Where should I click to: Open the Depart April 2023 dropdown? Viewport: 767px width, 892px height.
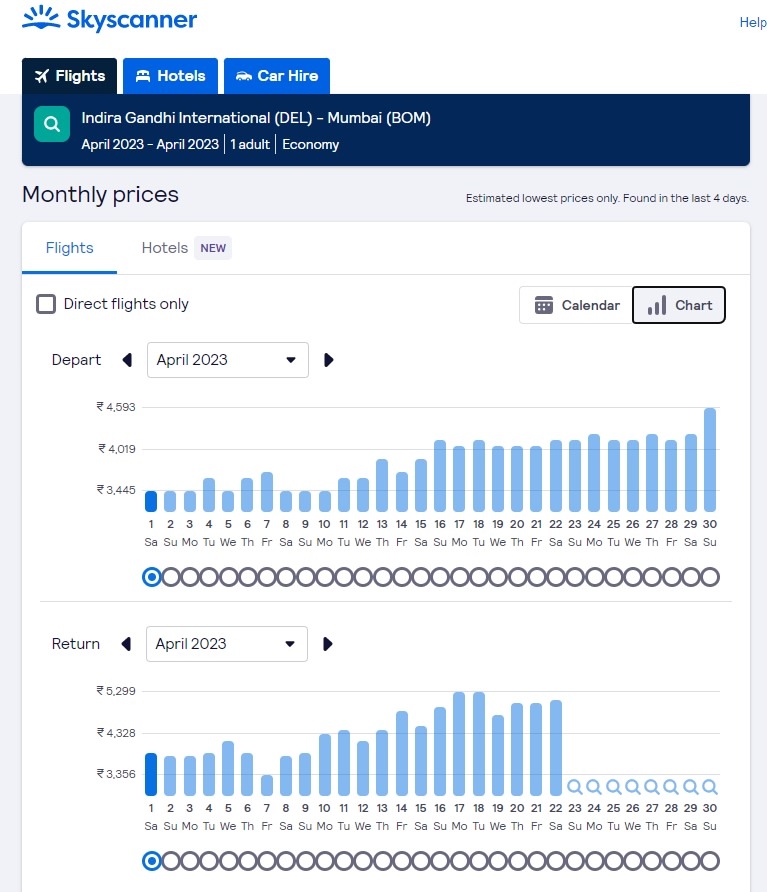[227, 360]
